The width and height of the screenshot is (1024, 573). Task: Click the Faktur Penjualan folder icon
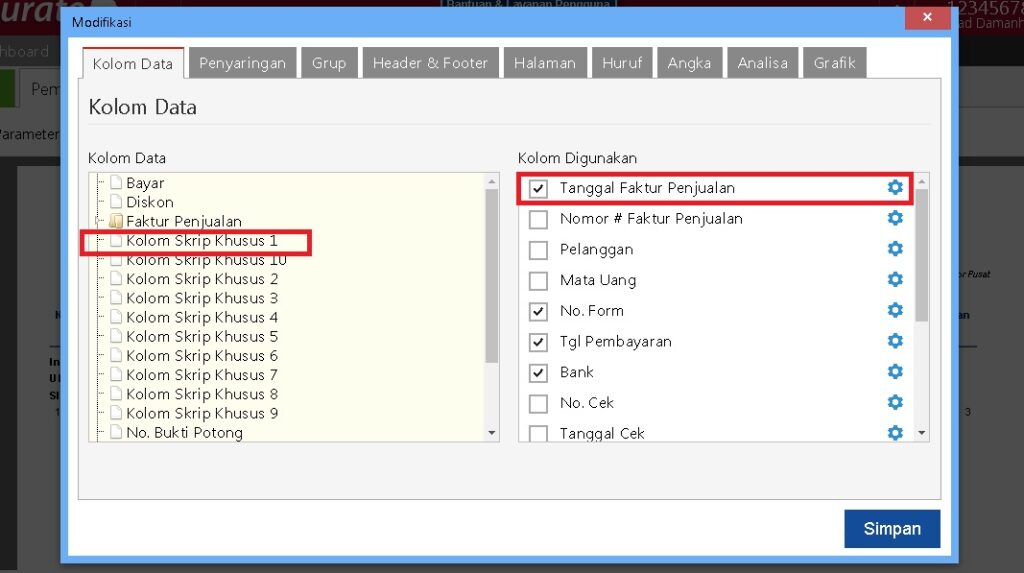point(116,221)
